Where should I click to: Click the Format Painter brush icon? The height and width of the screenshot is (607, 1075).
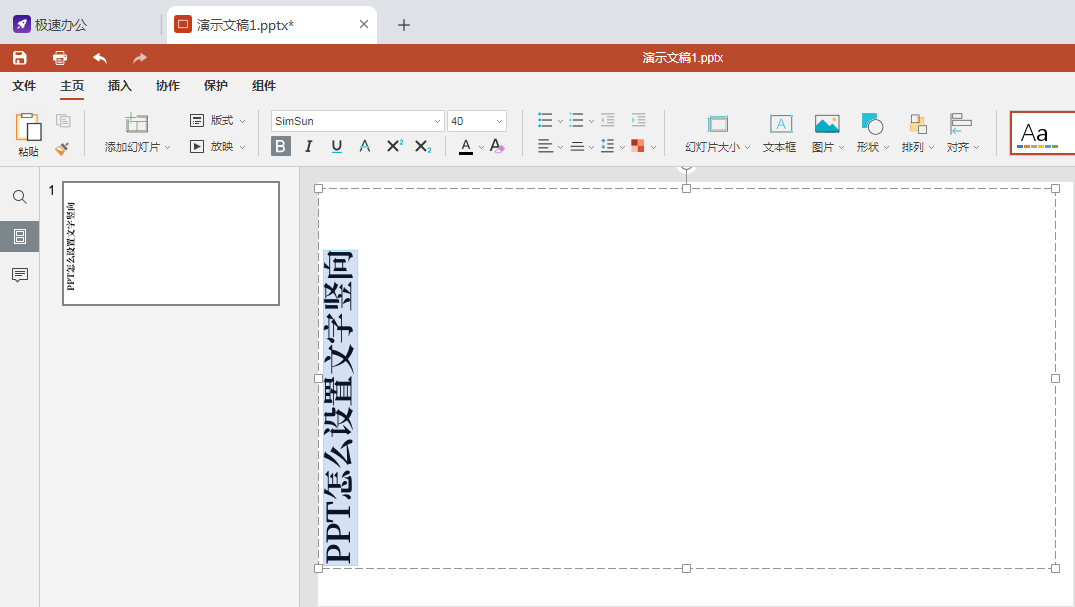tap(63, 148)
